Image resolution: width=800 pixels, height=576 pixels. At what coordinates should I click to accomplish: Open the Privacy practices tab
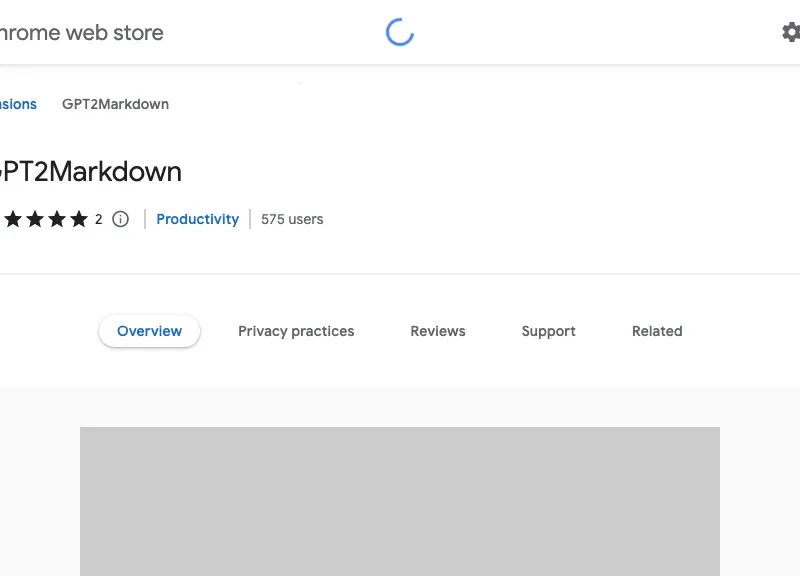296,331
